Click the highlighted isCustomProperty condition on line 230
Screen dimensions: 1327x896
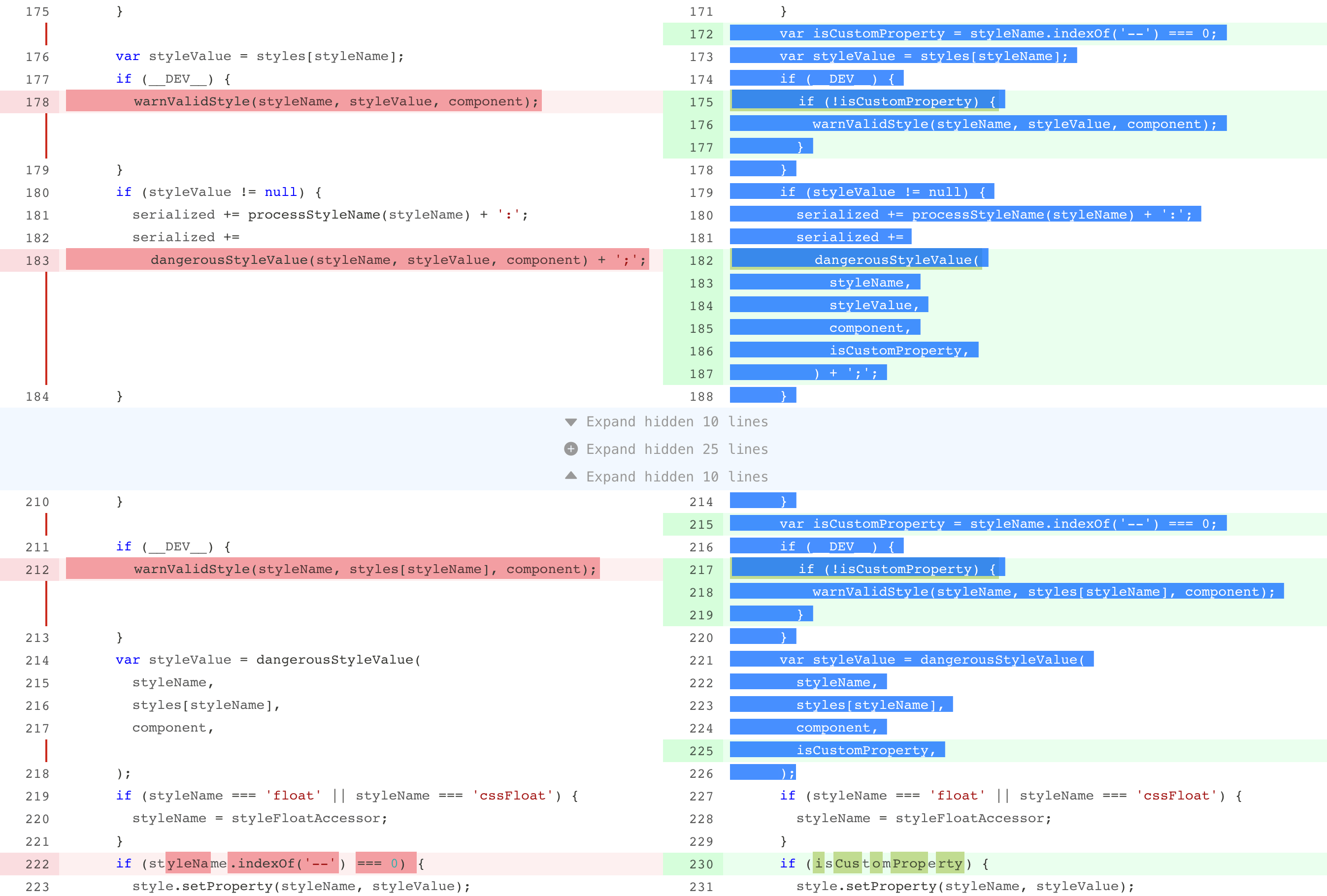[x=889, y=864]
